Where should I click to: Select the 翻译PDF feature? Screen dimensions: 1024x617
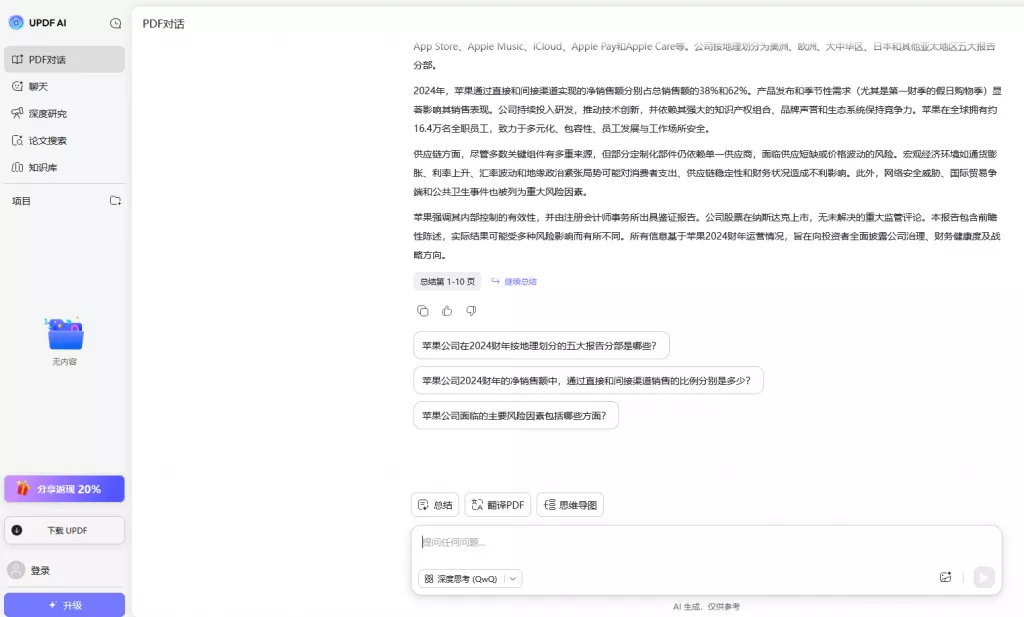(497, 504)
